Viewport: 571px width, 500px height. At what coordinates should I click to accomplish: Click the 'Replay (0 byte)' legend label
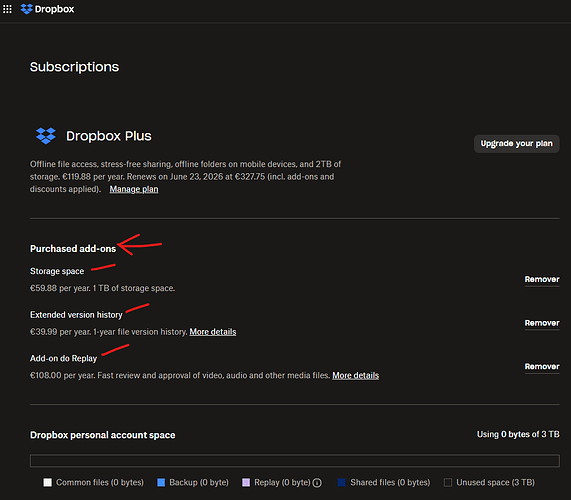click(x=282, y=483)
